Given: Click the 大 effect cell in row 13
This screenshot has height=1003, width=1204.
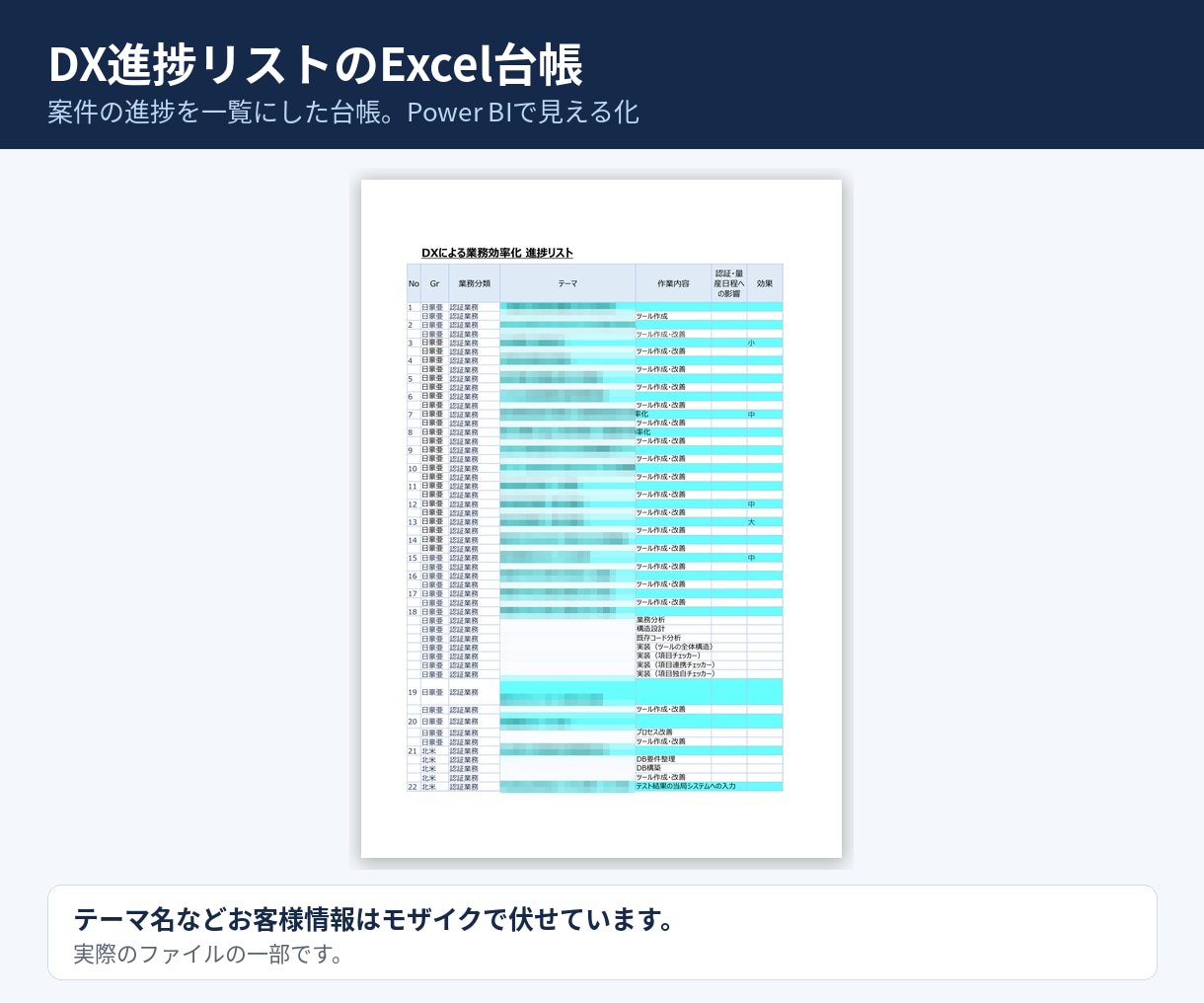Looking at the screenshot, I should [x=765, y=522].
